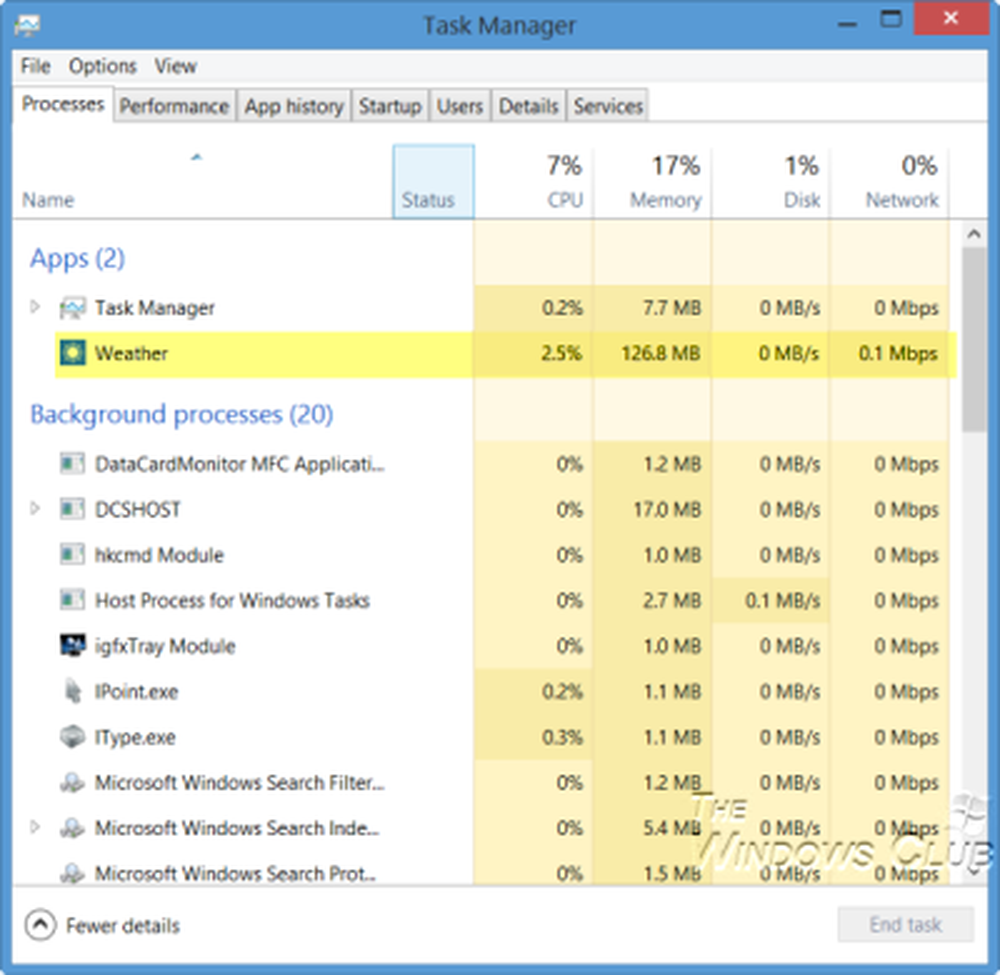Select Host Process for Windows Tasks
The height and width of the screenshot is (975, 1000).
232,600
